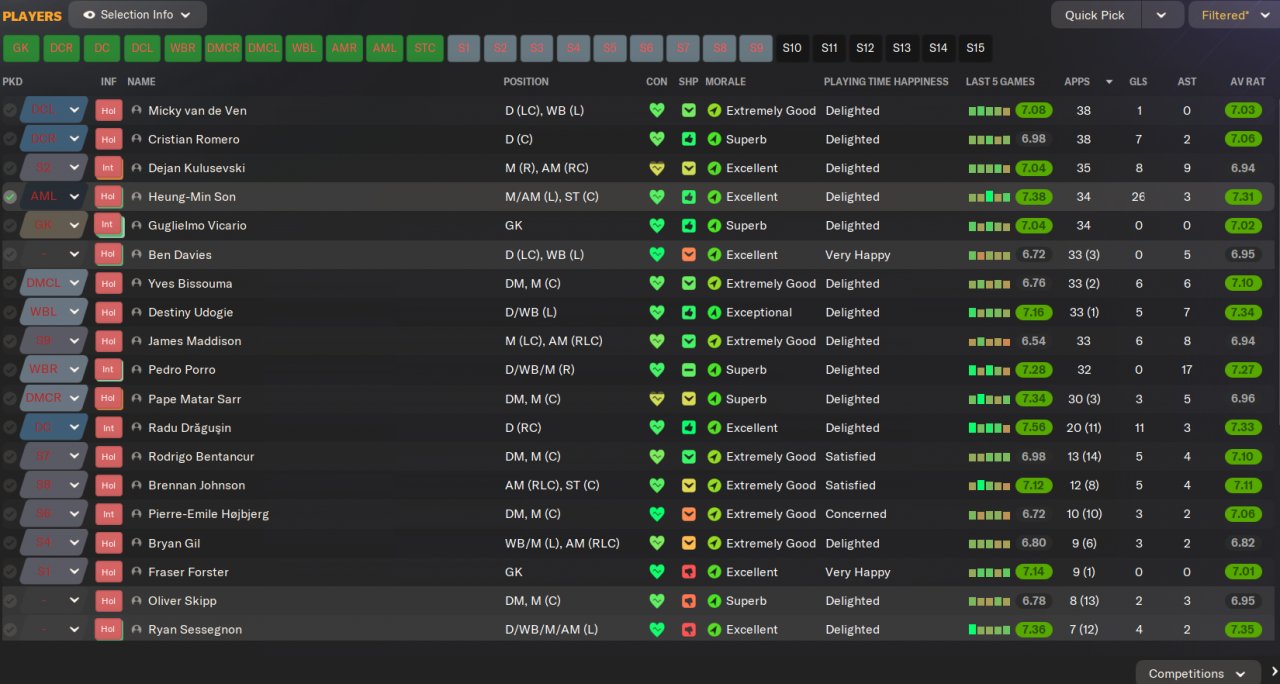This screenshot has height=684, width=1280.
Task: Select substitute slot S15
Action: 975,48
